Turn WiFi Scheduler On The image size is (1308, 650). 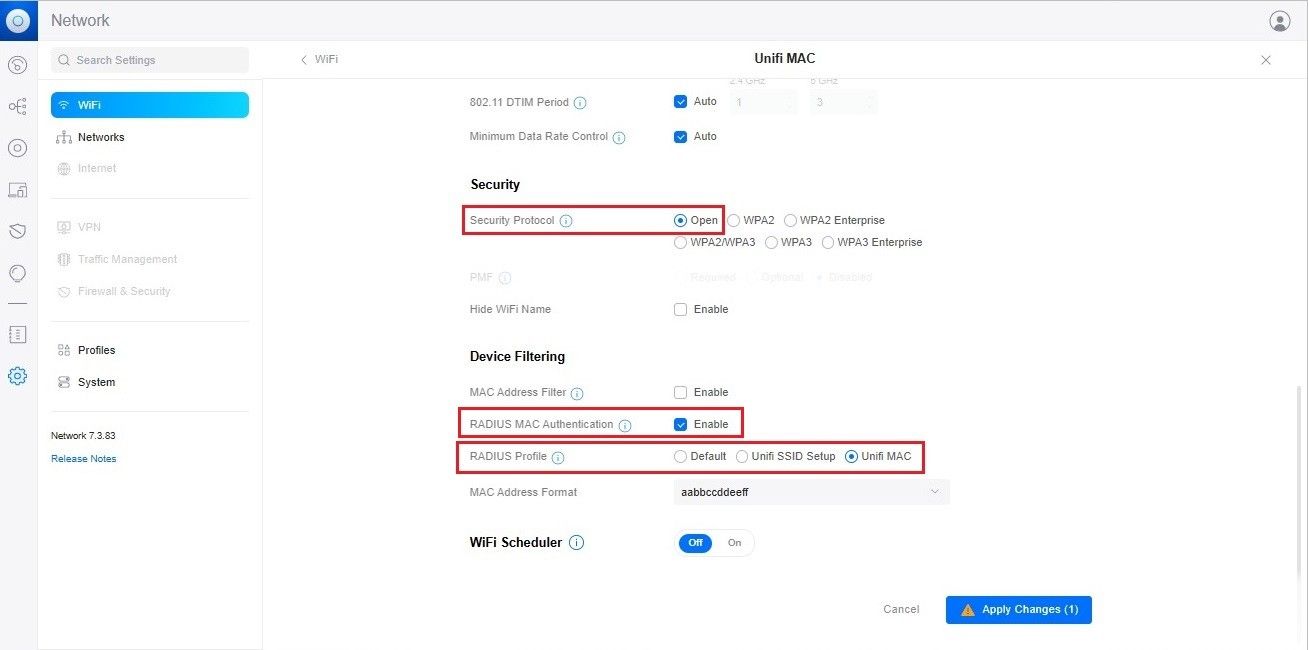tap(734, 543)
